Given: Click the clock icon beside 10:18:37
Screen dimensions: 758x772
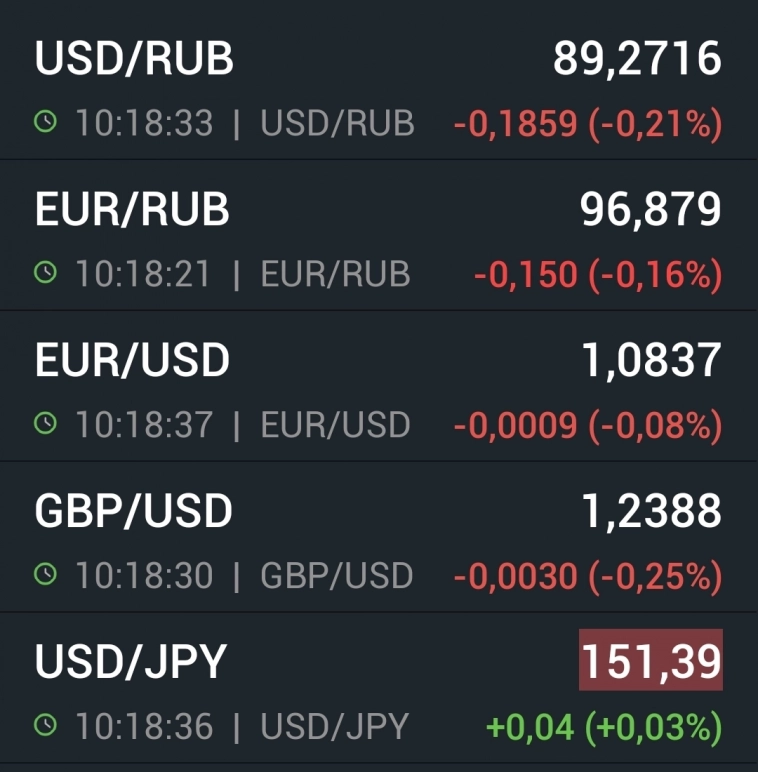Looking at the screenshot, I should point(46,424).
